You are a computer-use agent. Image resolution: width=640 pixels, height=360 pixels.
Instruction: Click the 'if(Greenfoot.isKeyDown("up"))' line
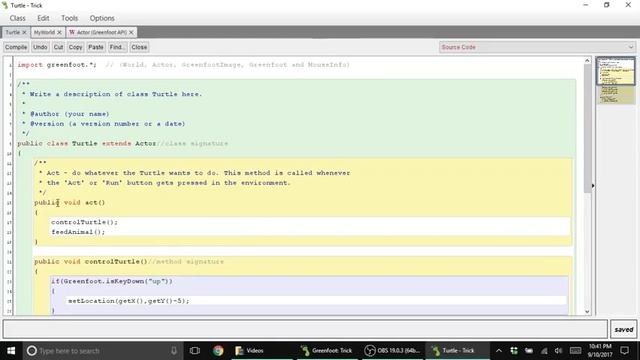coord(112,281)
